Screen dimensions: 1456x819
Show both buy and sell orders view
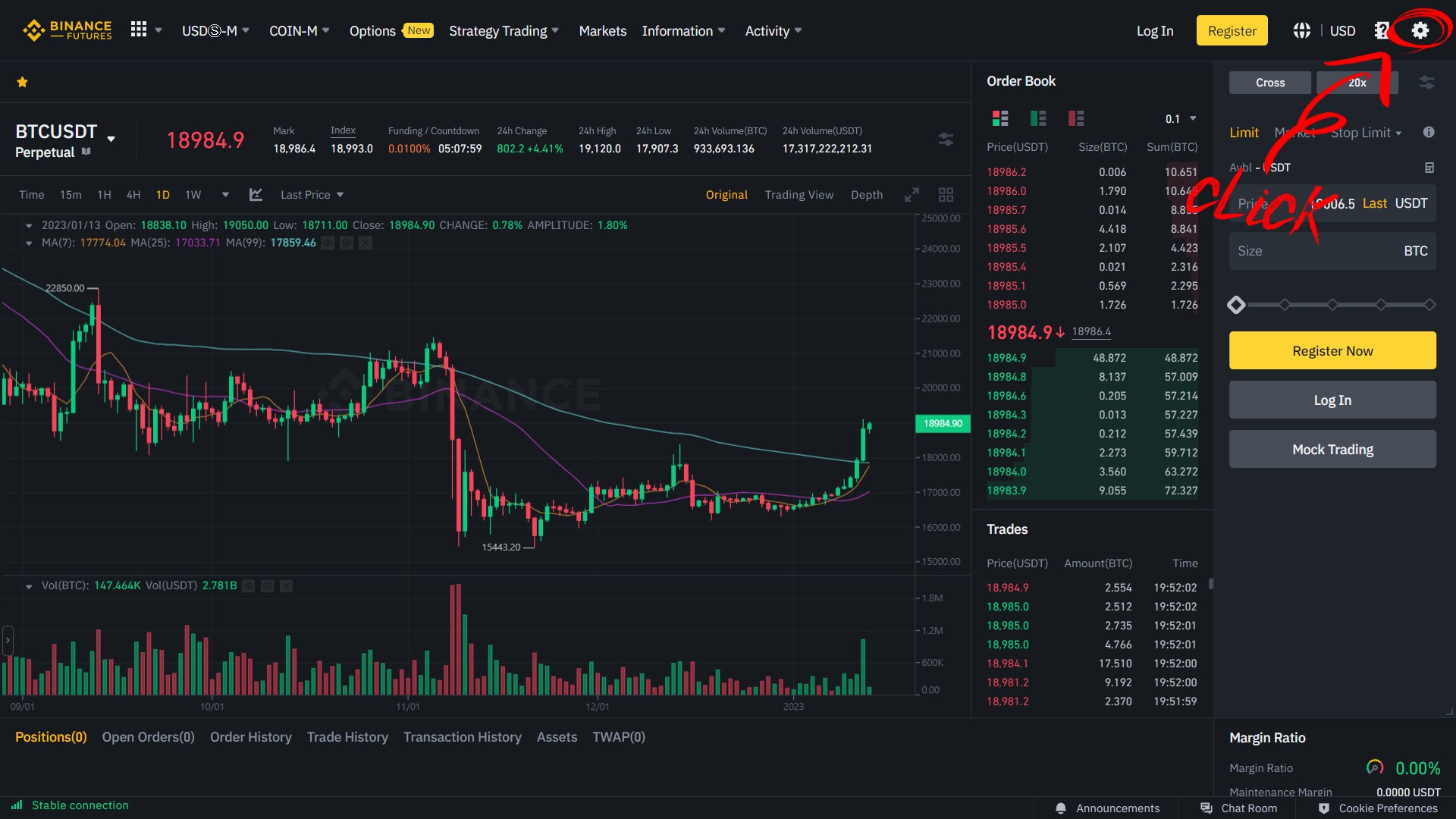coord(1000,118)
